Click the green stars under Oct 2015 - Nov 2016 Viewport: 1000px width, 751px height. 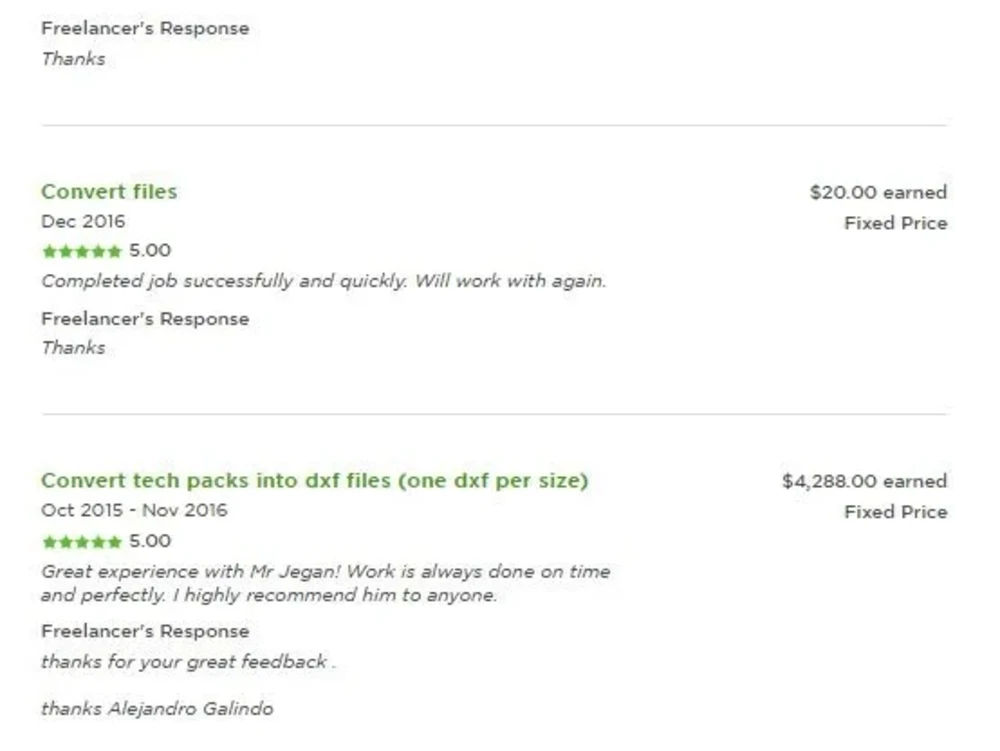(81, 542)
